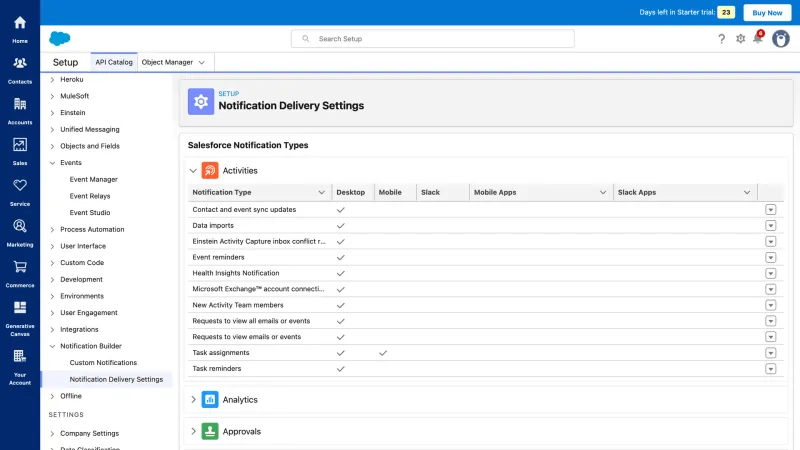The image size is (800, 450).
Task: Open the Help question mark icon
Action: pos(721,39)
